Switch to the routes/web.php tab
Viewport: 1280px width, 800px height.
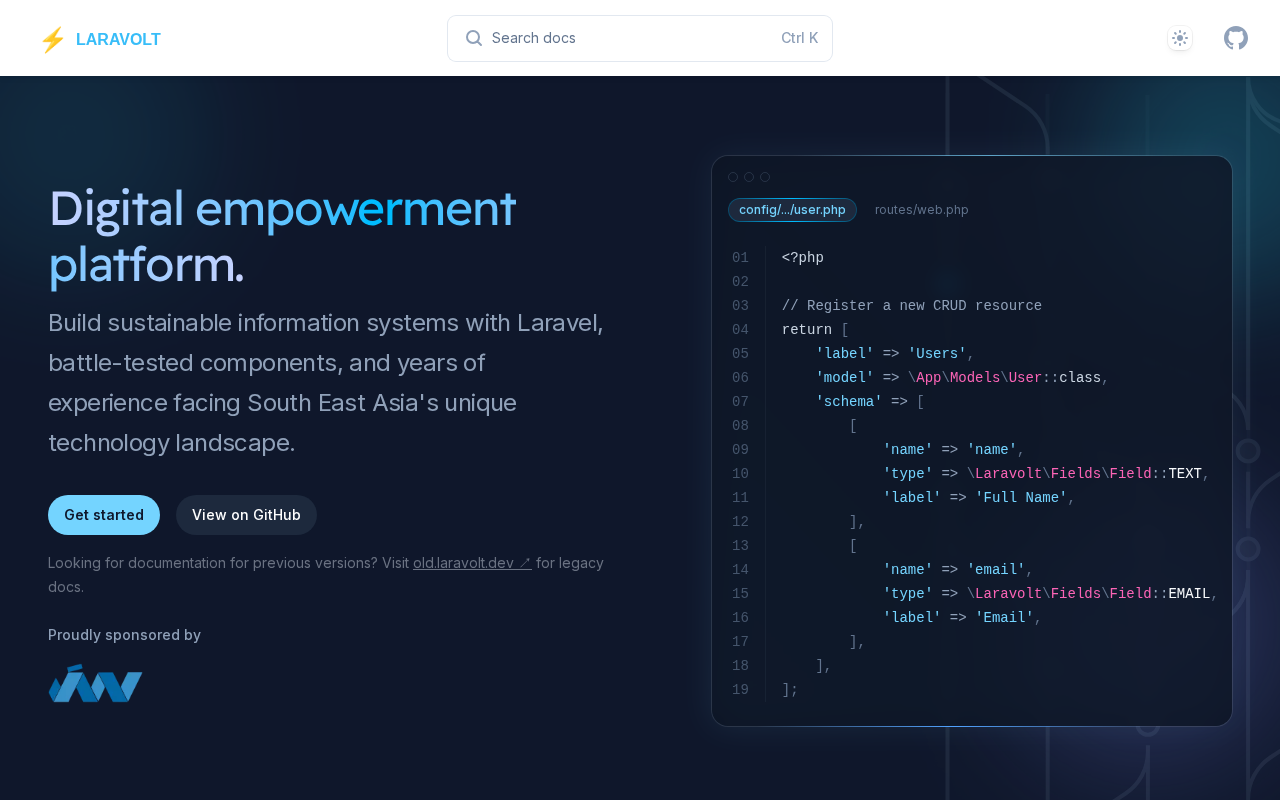point(922,210)
